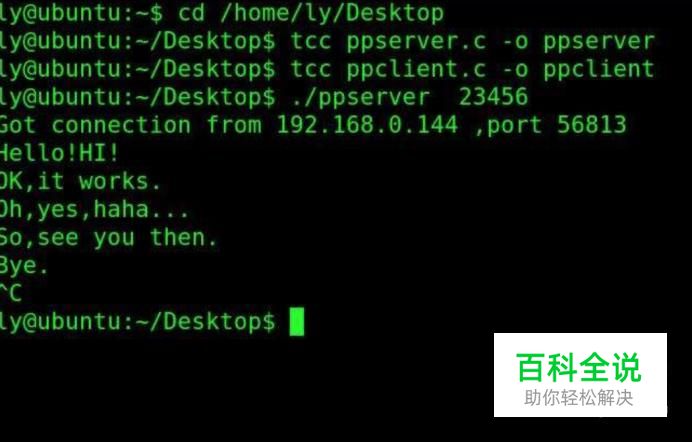Click the IP address 192.168.0.144
The height and width of the screenshot is (442, 692).
pos(367,125)
